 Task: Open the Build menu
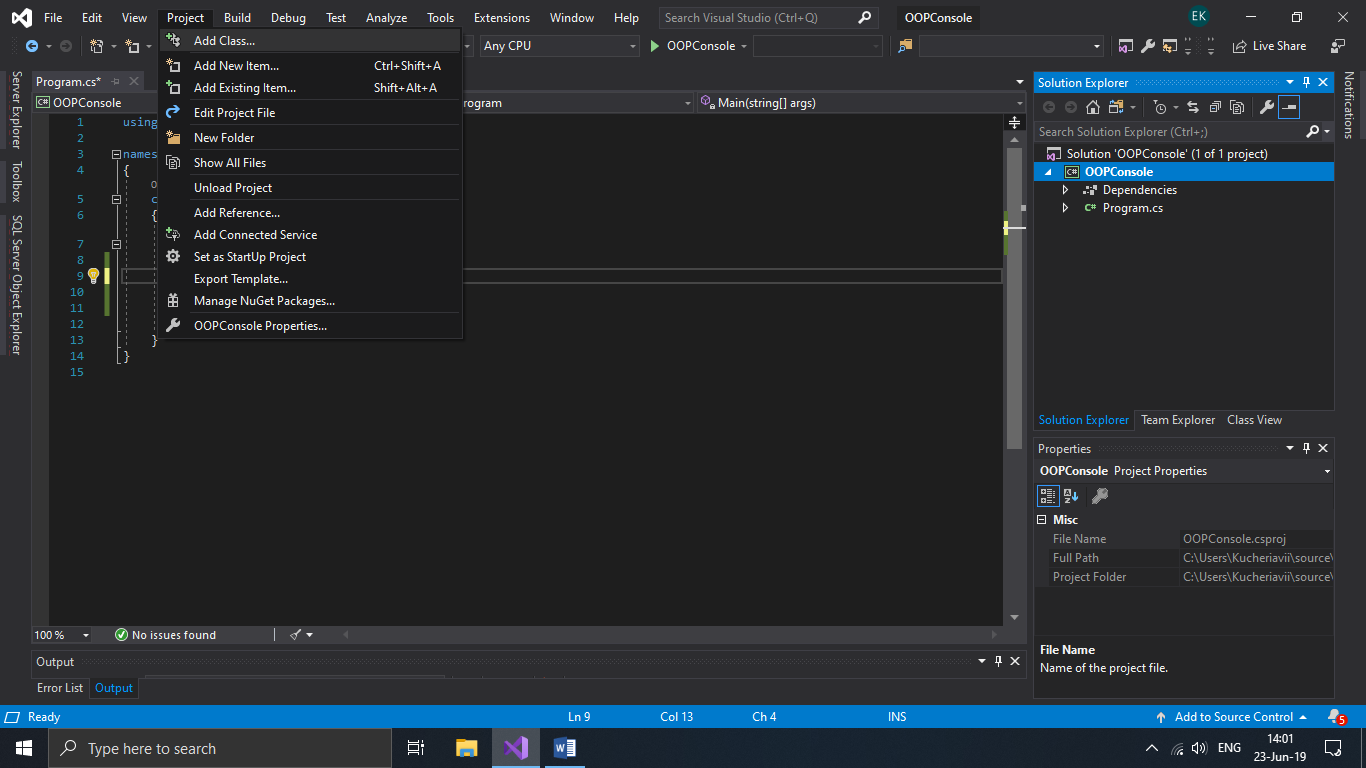pos(237,18)
